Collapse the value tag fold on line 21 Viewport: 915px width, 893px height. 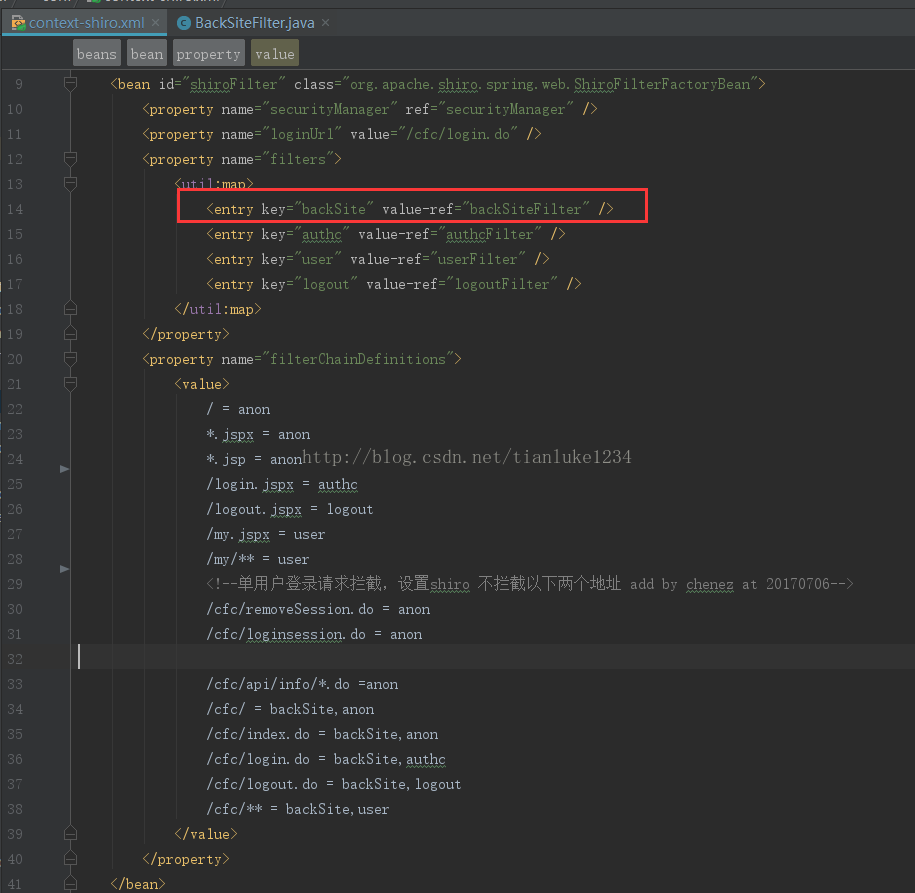pos(70,383)
